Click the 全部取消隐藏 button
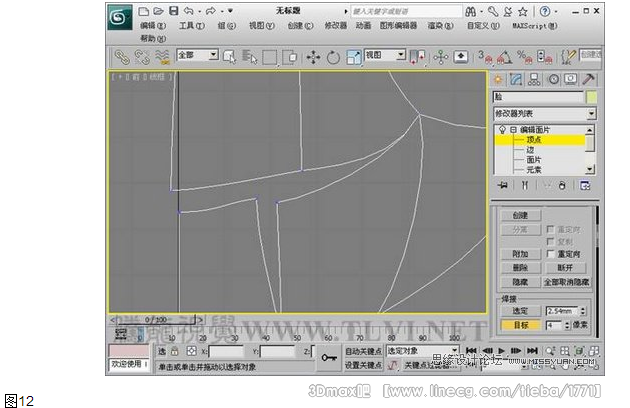Viewport: 630px width, 408px height. pos(567,282)
